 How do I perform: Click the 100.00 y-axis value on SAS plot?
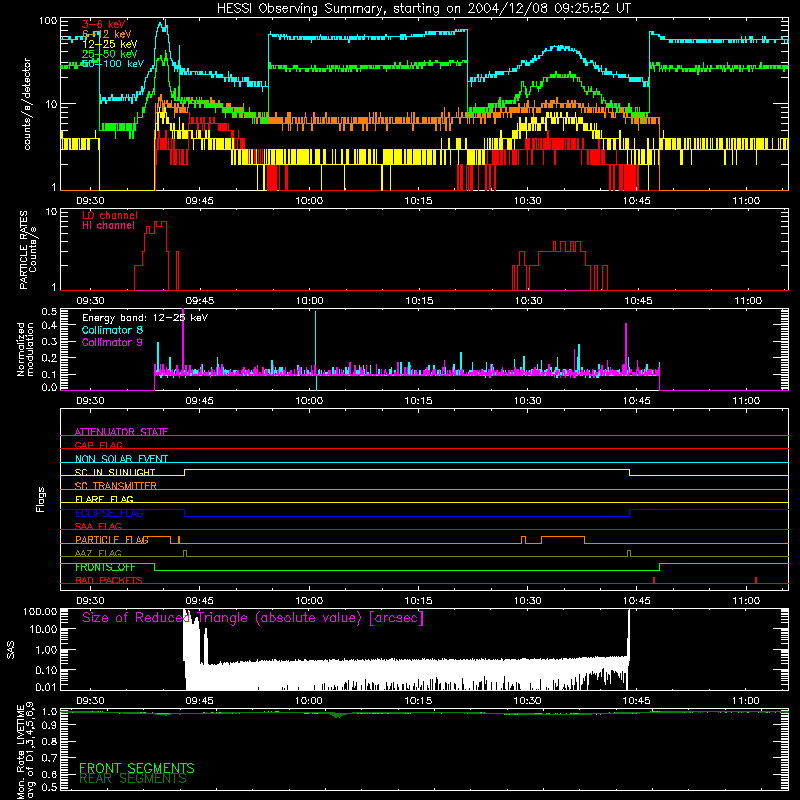click(40, 612)
